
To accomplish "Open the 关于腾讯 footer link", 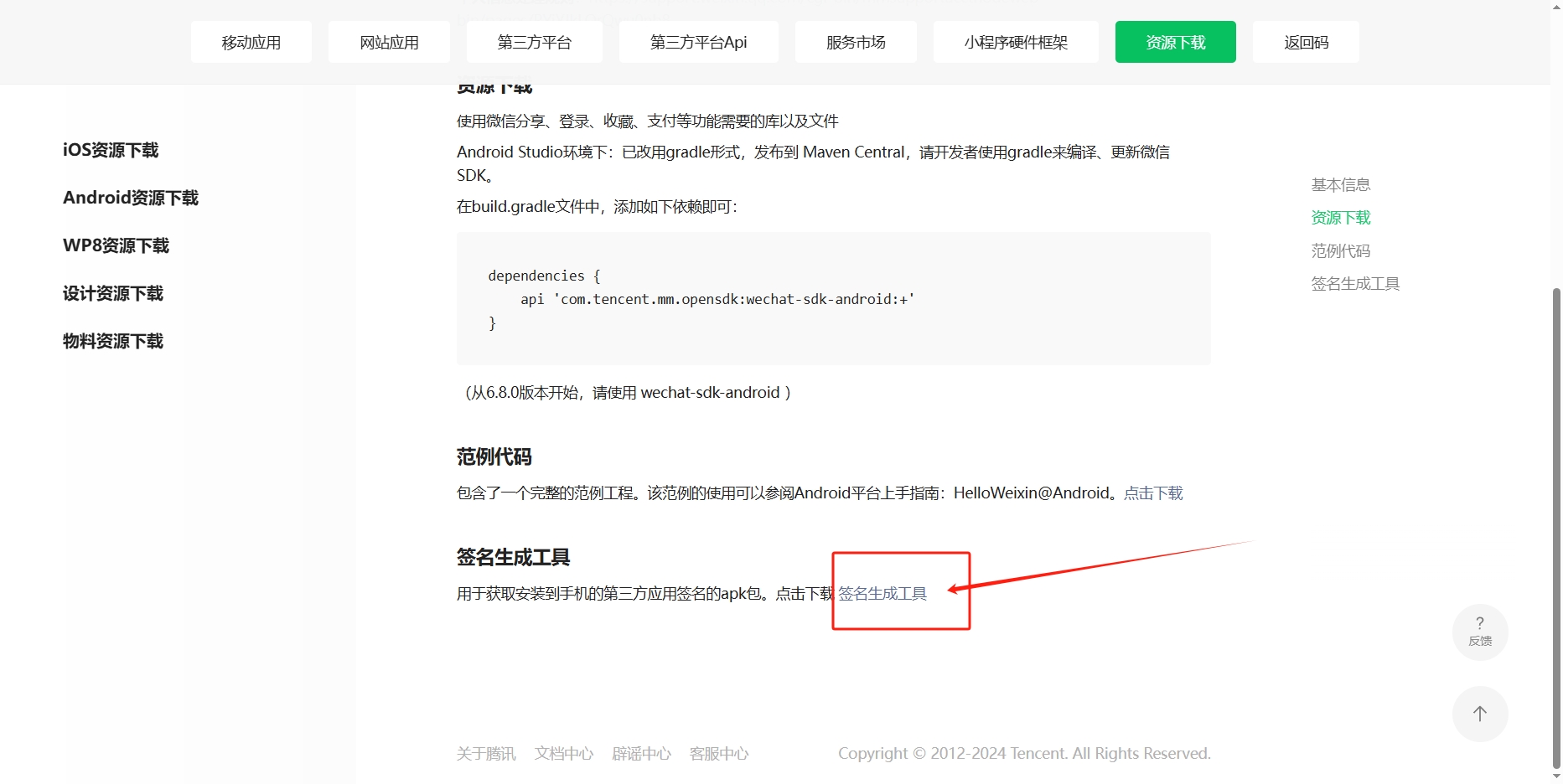I will (x=486, y=754).
